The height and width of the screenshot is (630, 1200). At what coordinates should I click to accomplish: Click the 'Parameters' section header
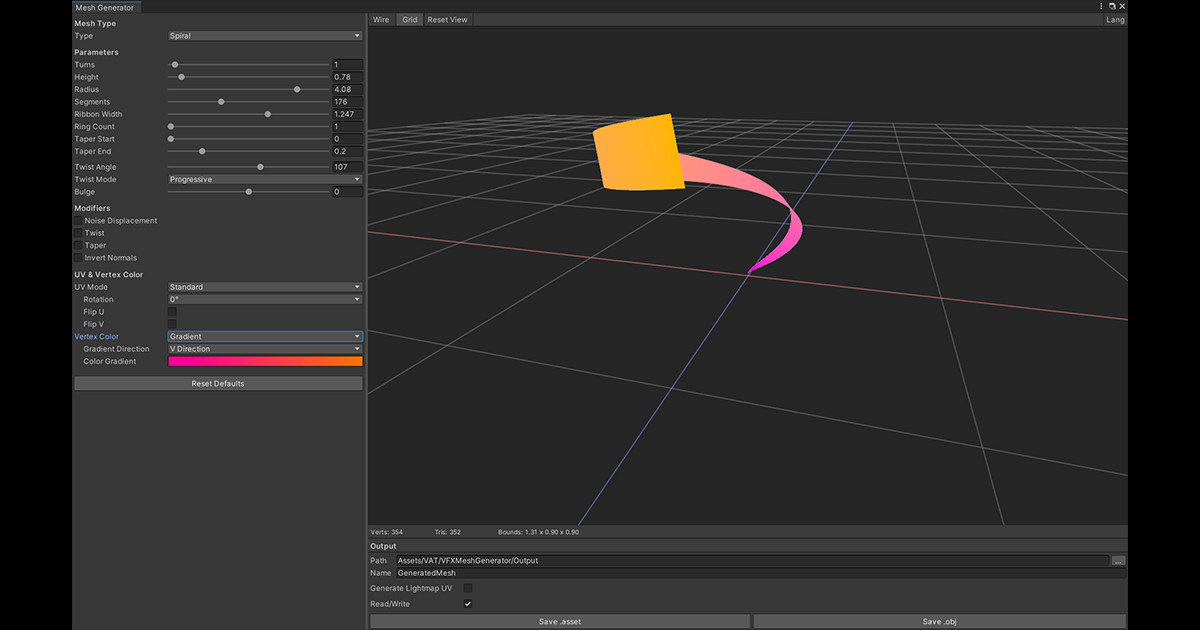click(96, 52)
